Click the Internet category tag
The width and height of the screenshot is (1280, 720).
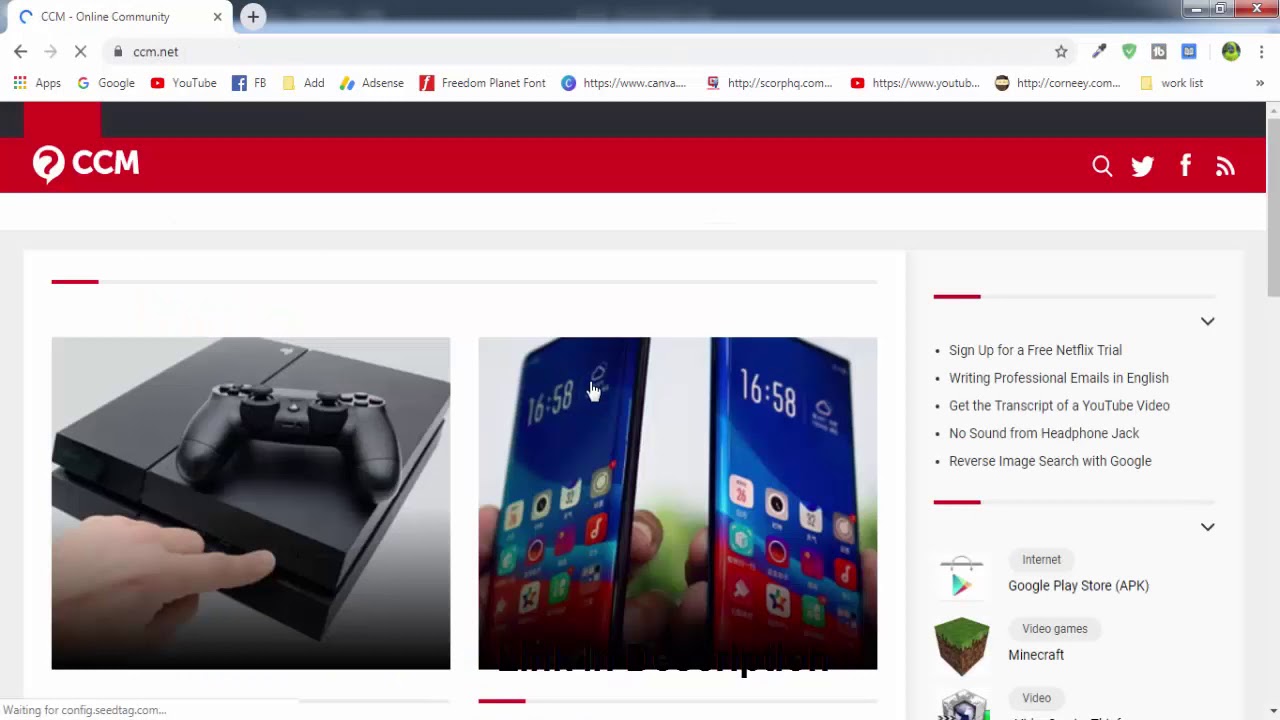tap(1041, 560)
